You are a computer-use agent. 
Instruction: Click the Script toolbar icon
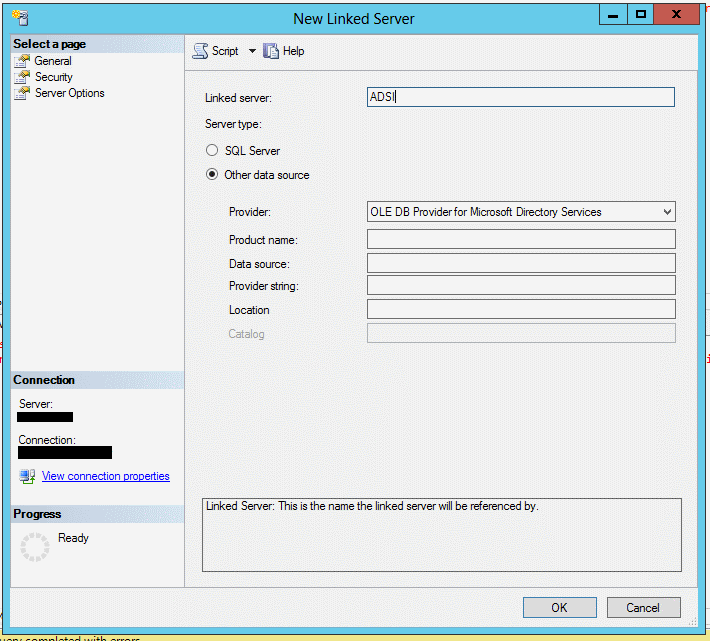click(x=200, y=51)
